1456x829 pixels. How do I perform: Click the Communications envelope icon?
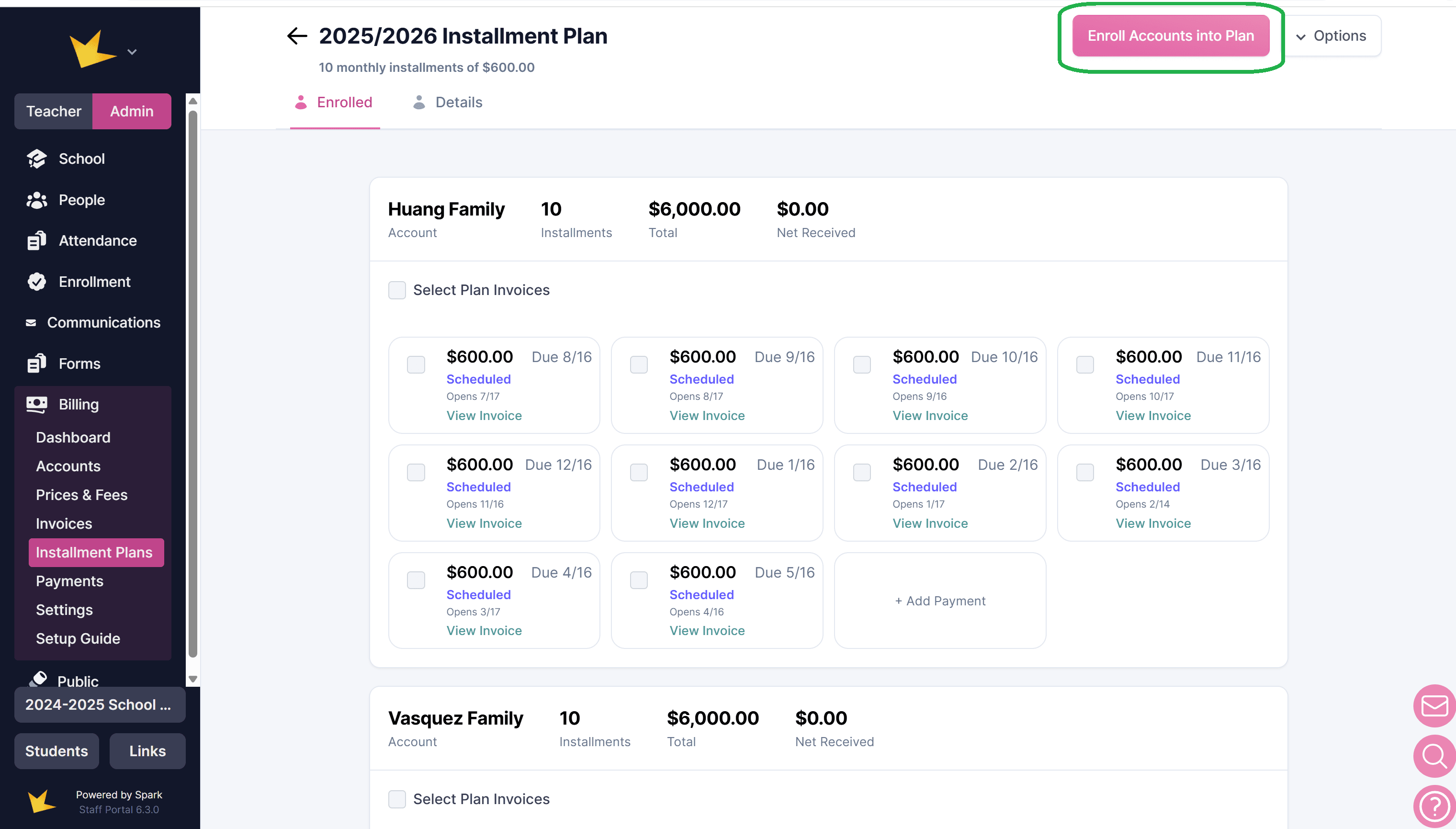[x=31, y=323]
